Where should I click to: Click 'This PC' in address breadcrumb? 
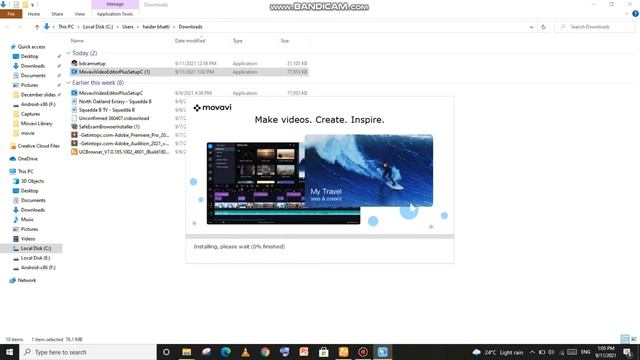pos(66,27)
